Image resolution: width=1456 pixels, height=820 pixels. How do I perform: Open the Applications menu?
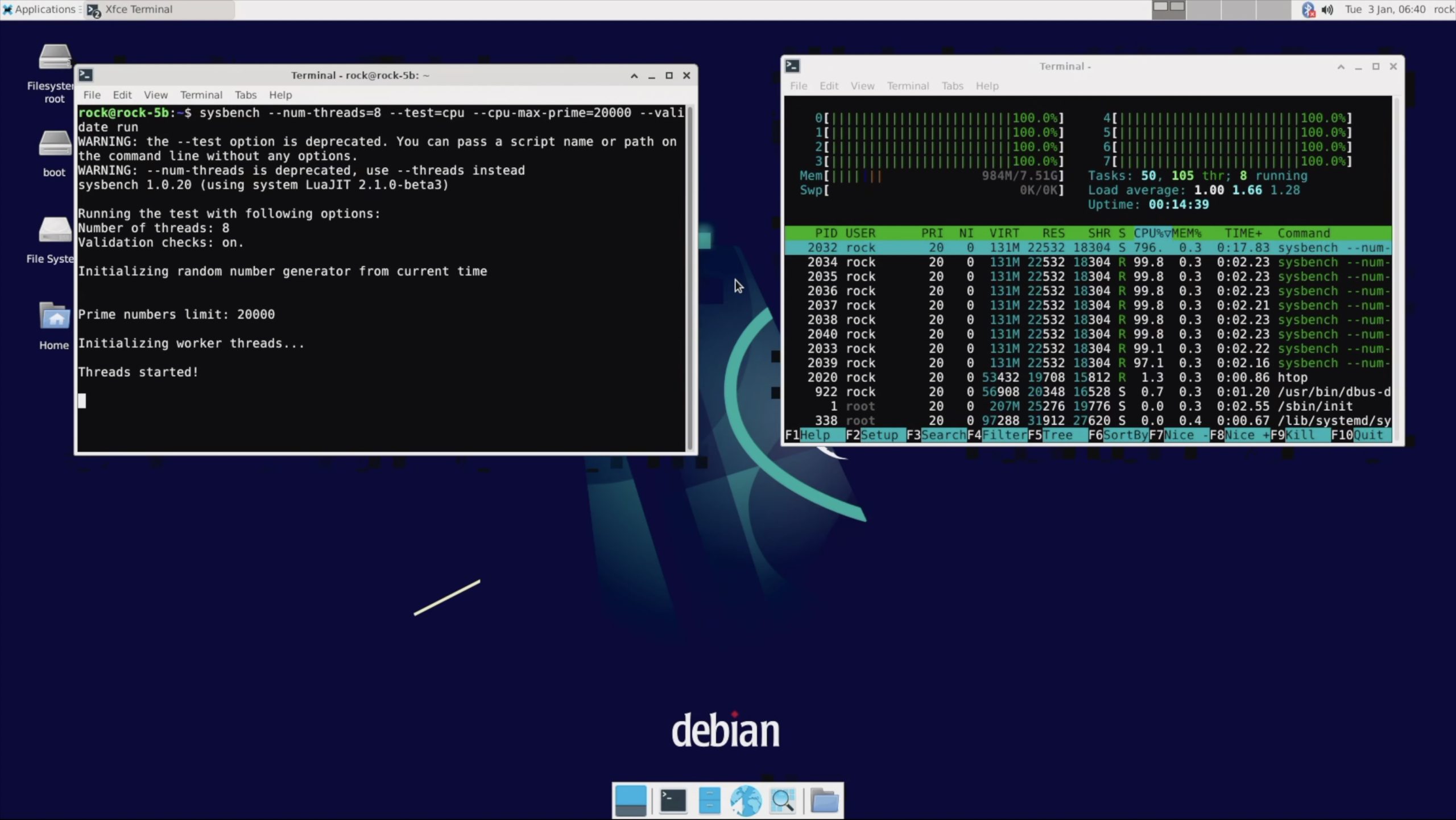pyautogui.click(x=40, y=10)
